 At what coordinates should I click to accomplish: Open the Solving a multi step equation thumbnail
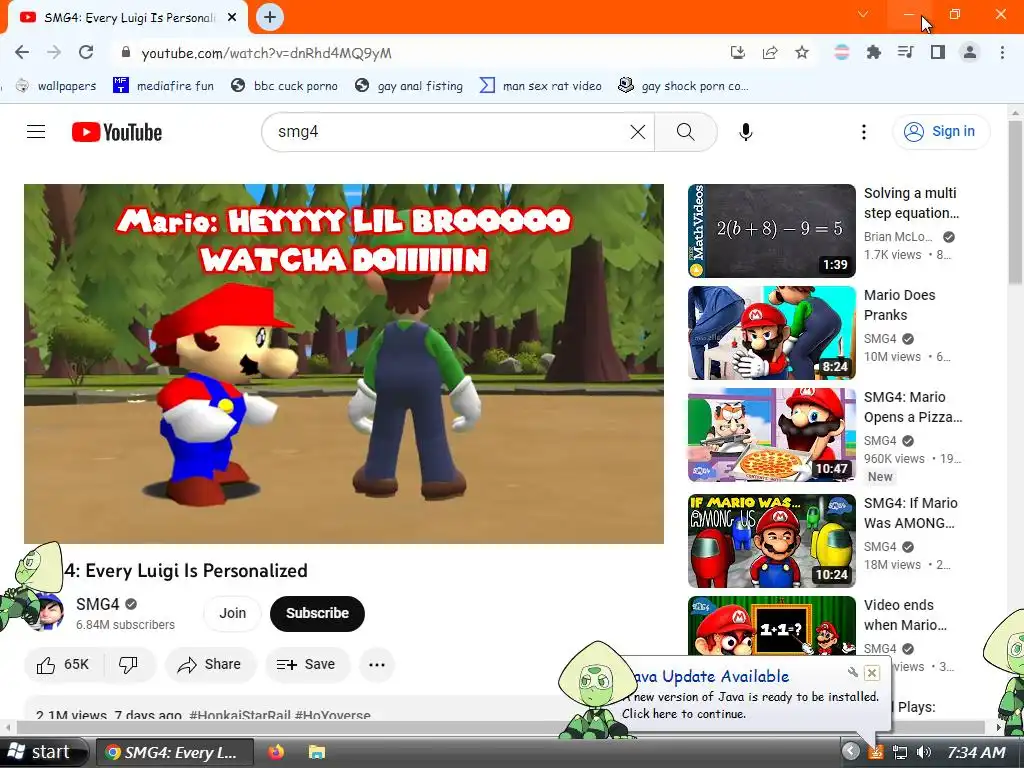771,231
